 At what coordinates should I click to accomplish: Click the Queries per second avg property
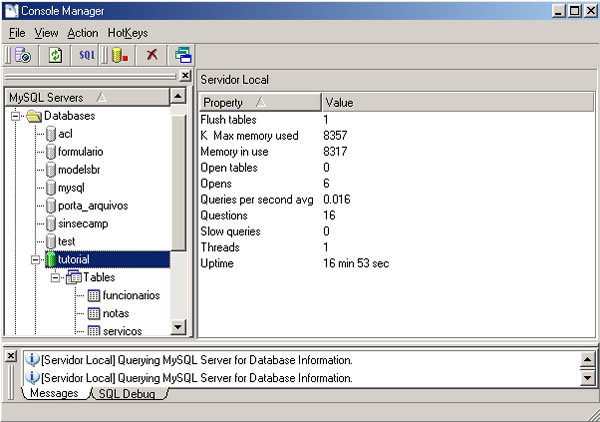pos(257,200)
